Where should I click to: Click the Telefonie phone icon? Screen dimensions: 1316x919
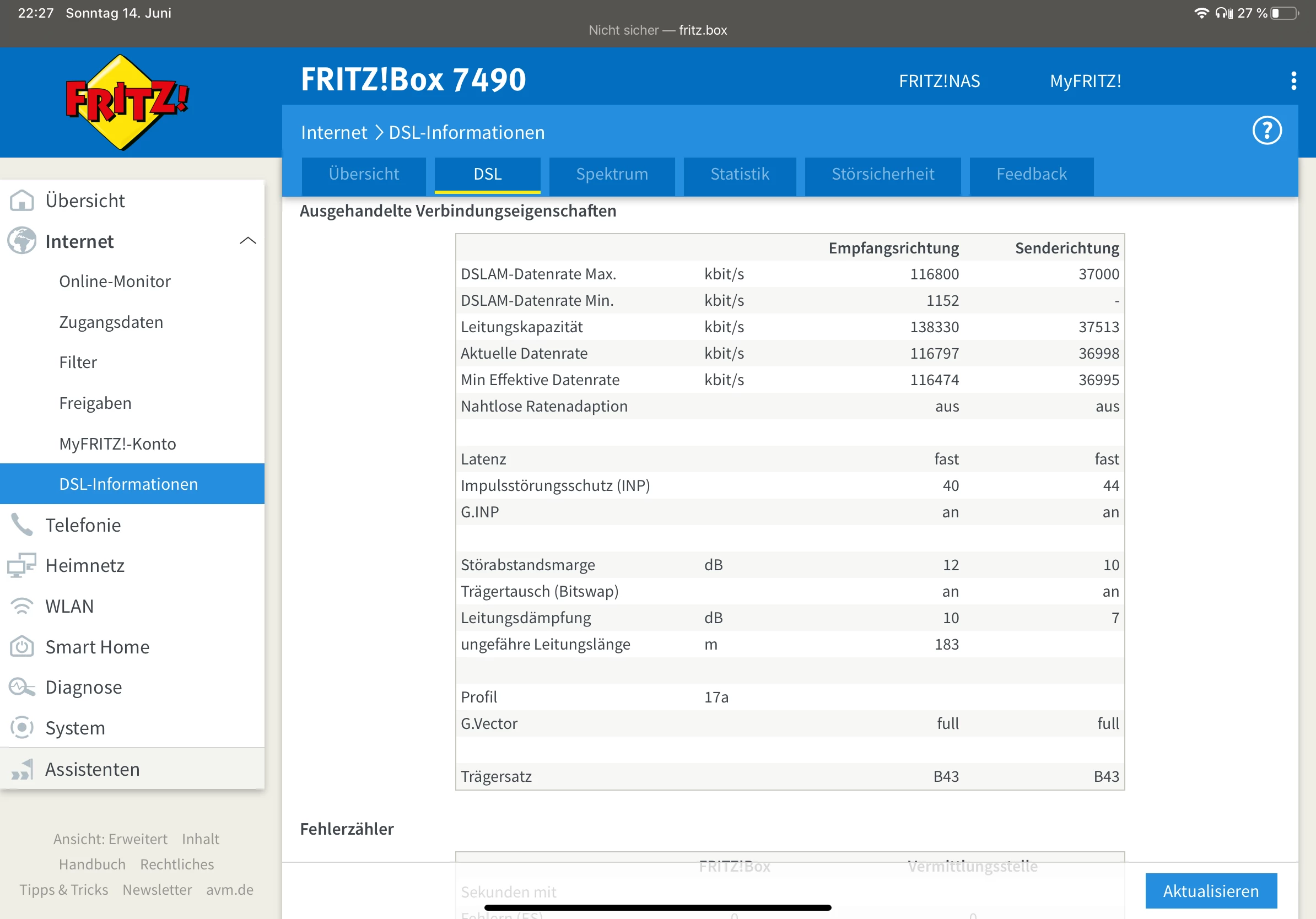22,525
